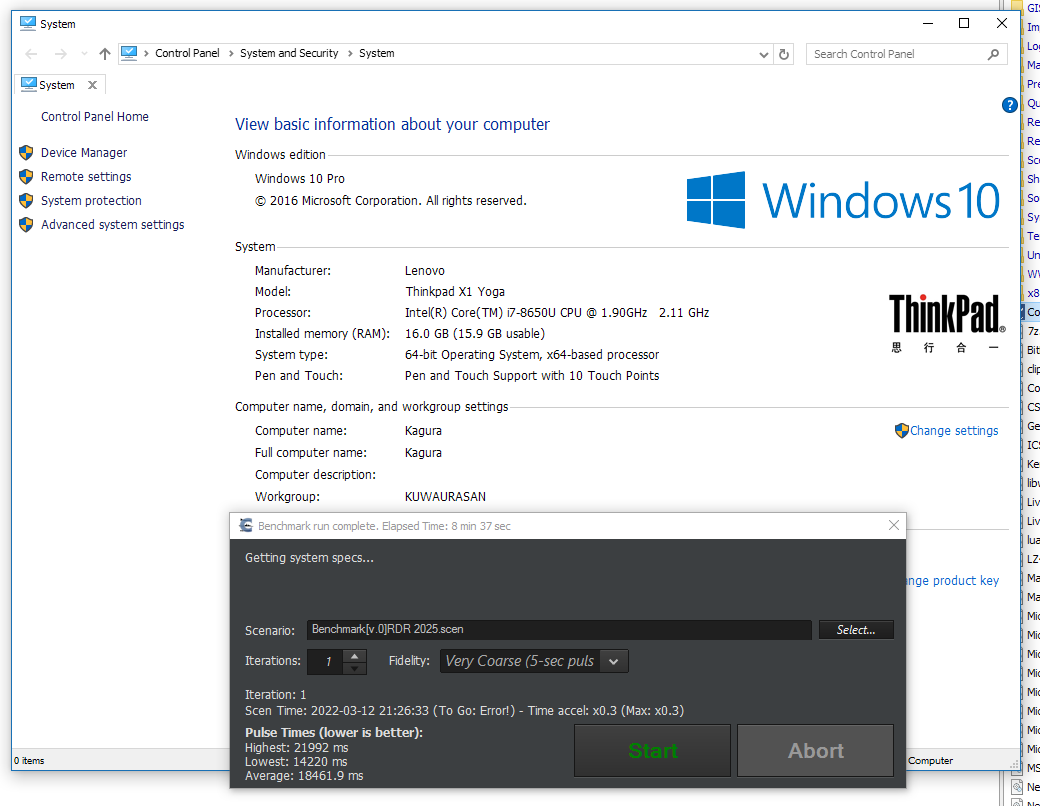The image size is (1040, 806).
Task: Decrease Iterations with the down spinner
Action: (354, 668)
